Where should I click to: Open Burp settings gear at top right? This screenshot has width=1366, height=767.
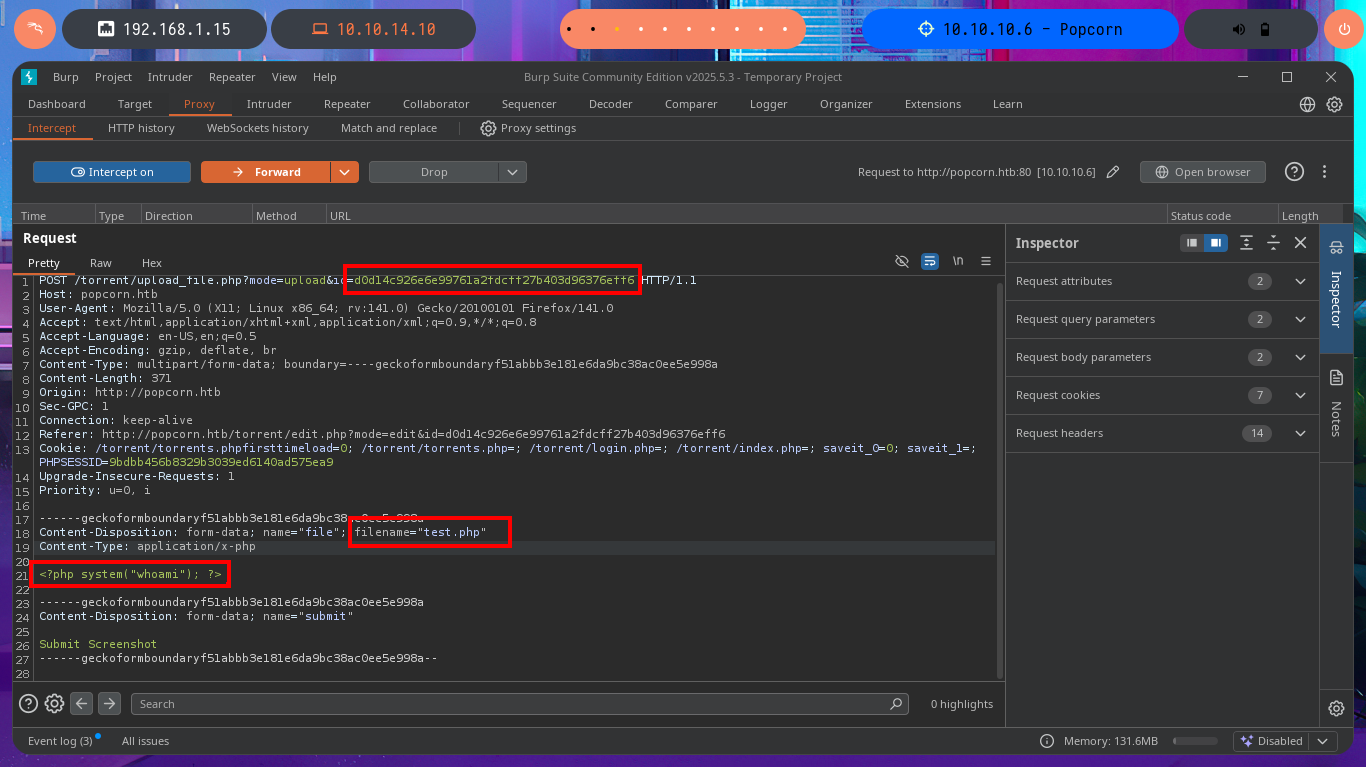point(1334,104)
